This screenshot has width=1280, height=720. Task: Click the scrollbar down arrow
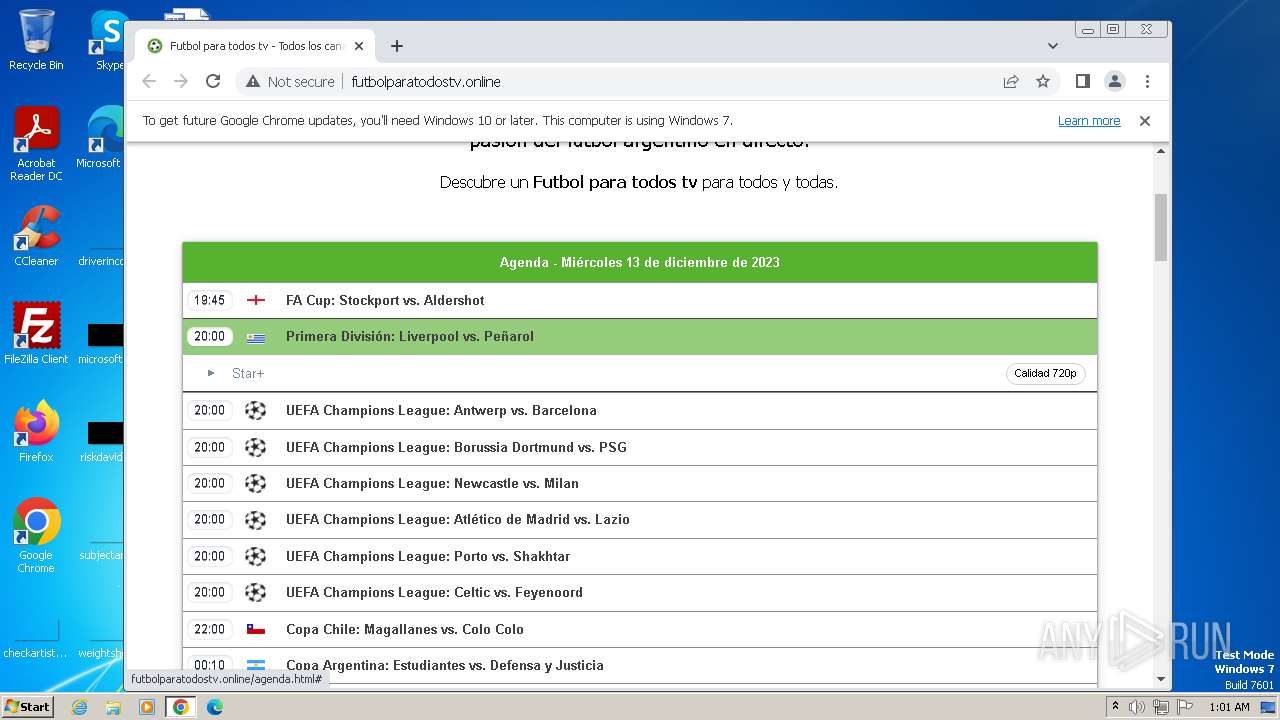click(x=1161, y=679)
